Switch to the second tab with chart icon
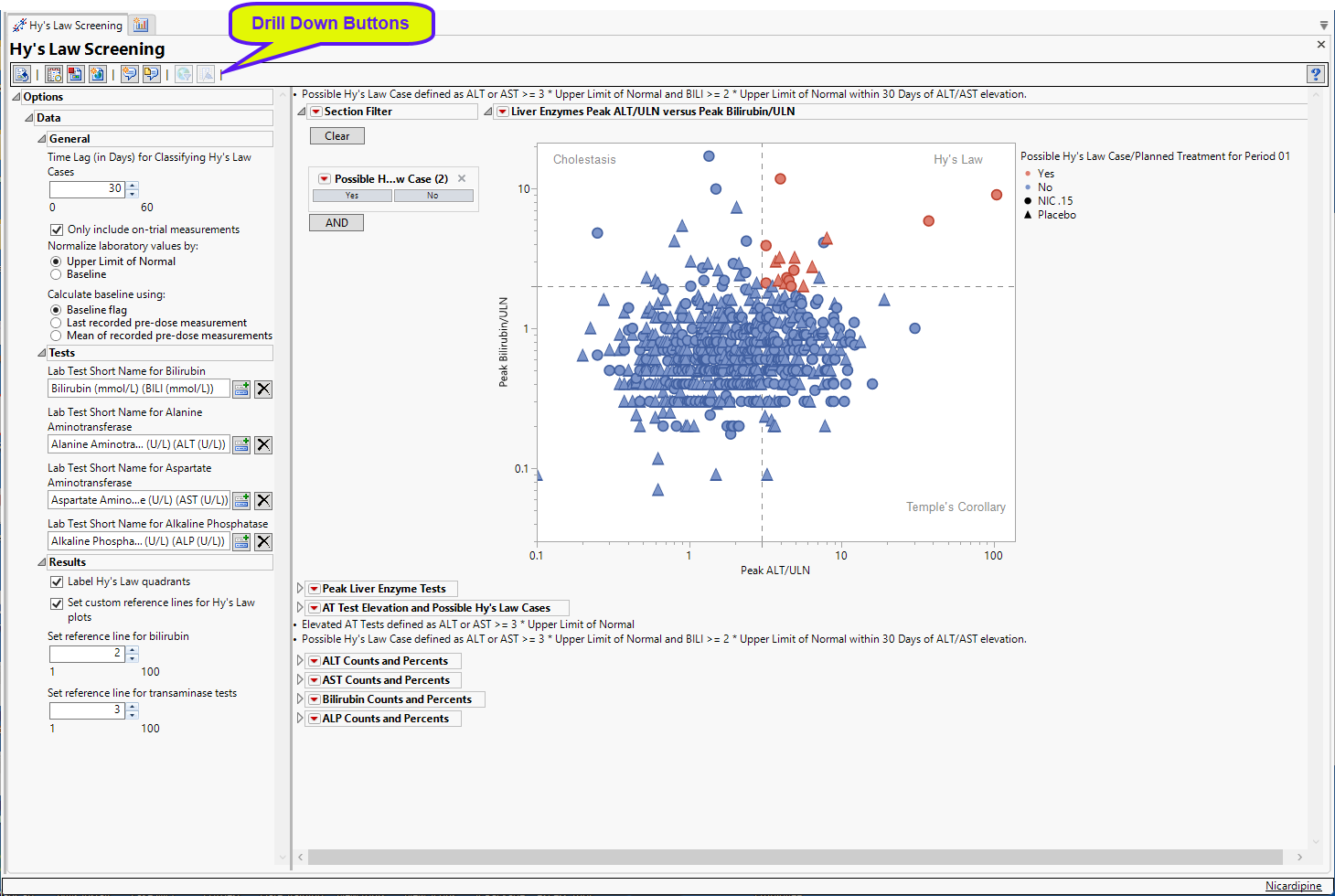 pyautogui.click(x=141, y=25)
